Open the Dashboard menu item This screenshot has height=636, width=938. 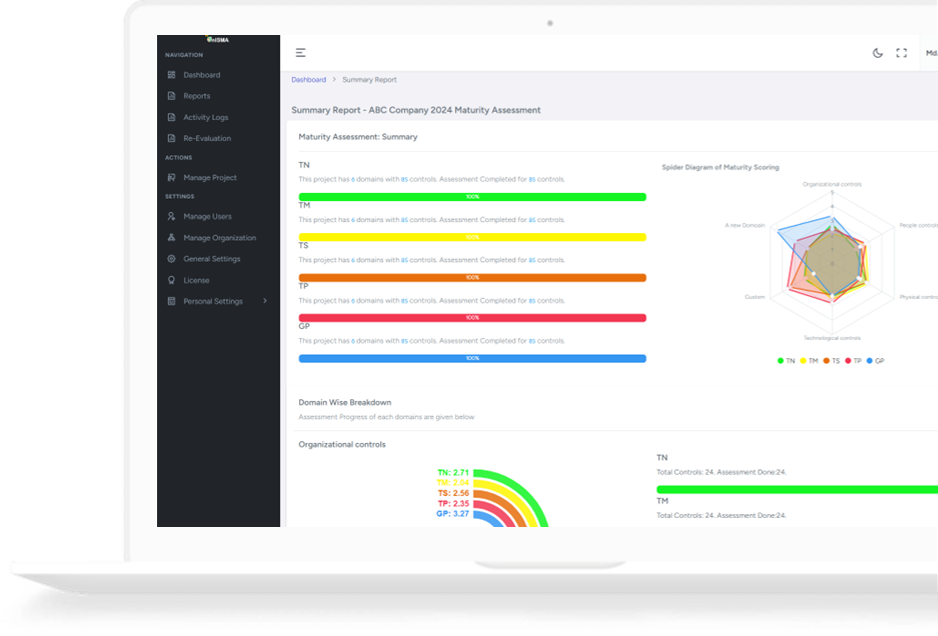(202, 75)
